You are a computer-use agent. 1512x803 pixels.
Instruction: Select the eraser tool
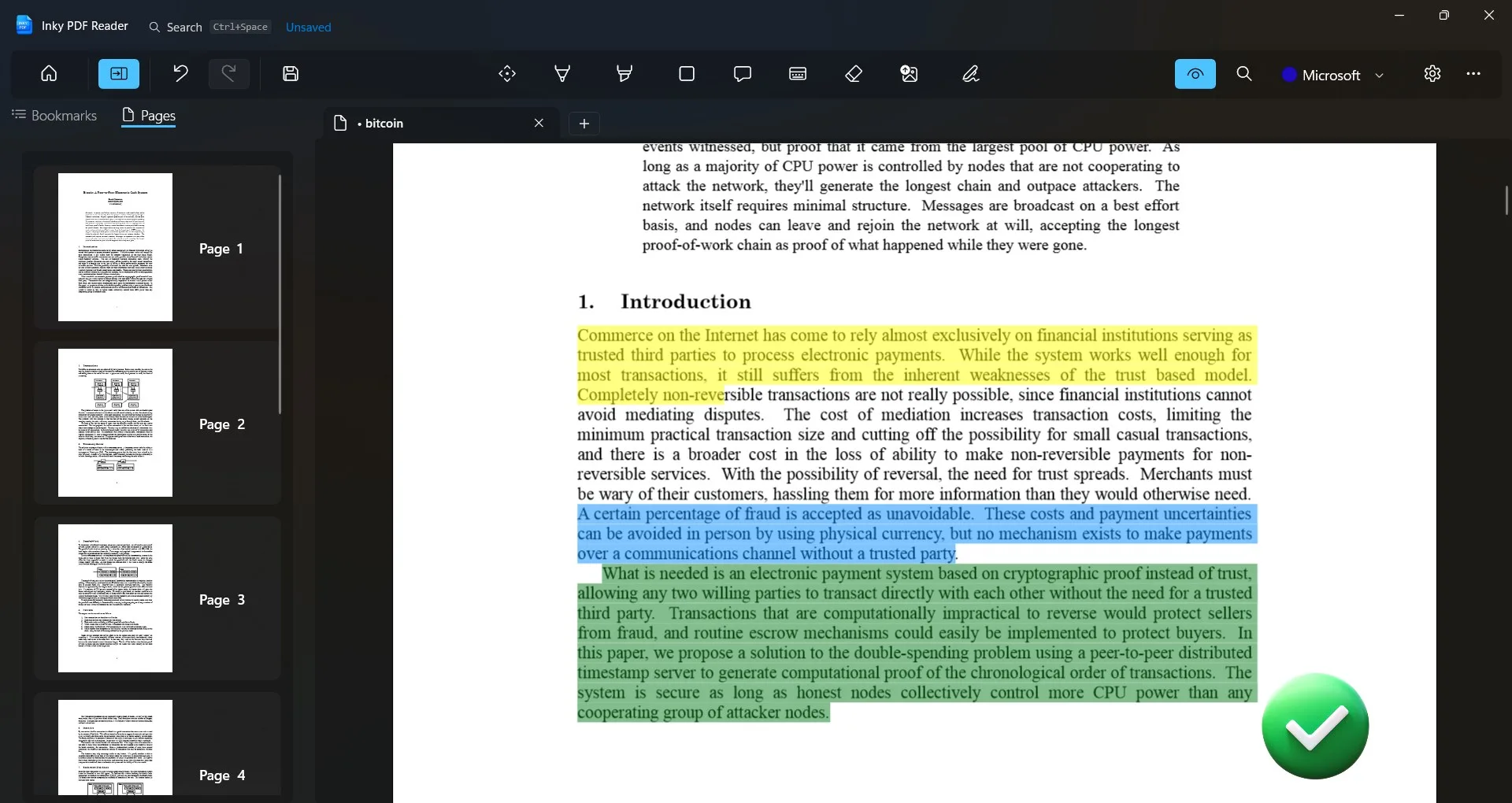[854, 74]
